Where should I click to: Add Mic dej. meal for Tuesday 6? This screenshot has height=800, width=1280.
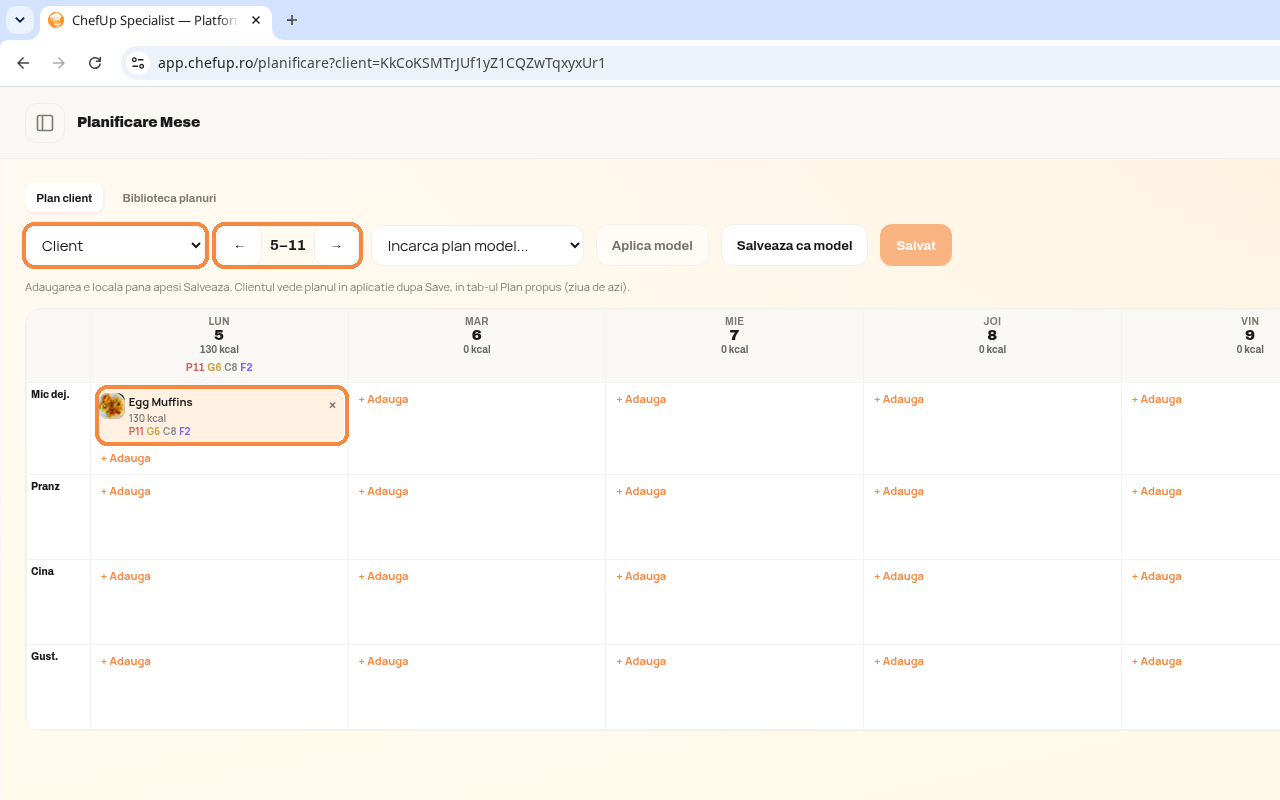[384, 399]
